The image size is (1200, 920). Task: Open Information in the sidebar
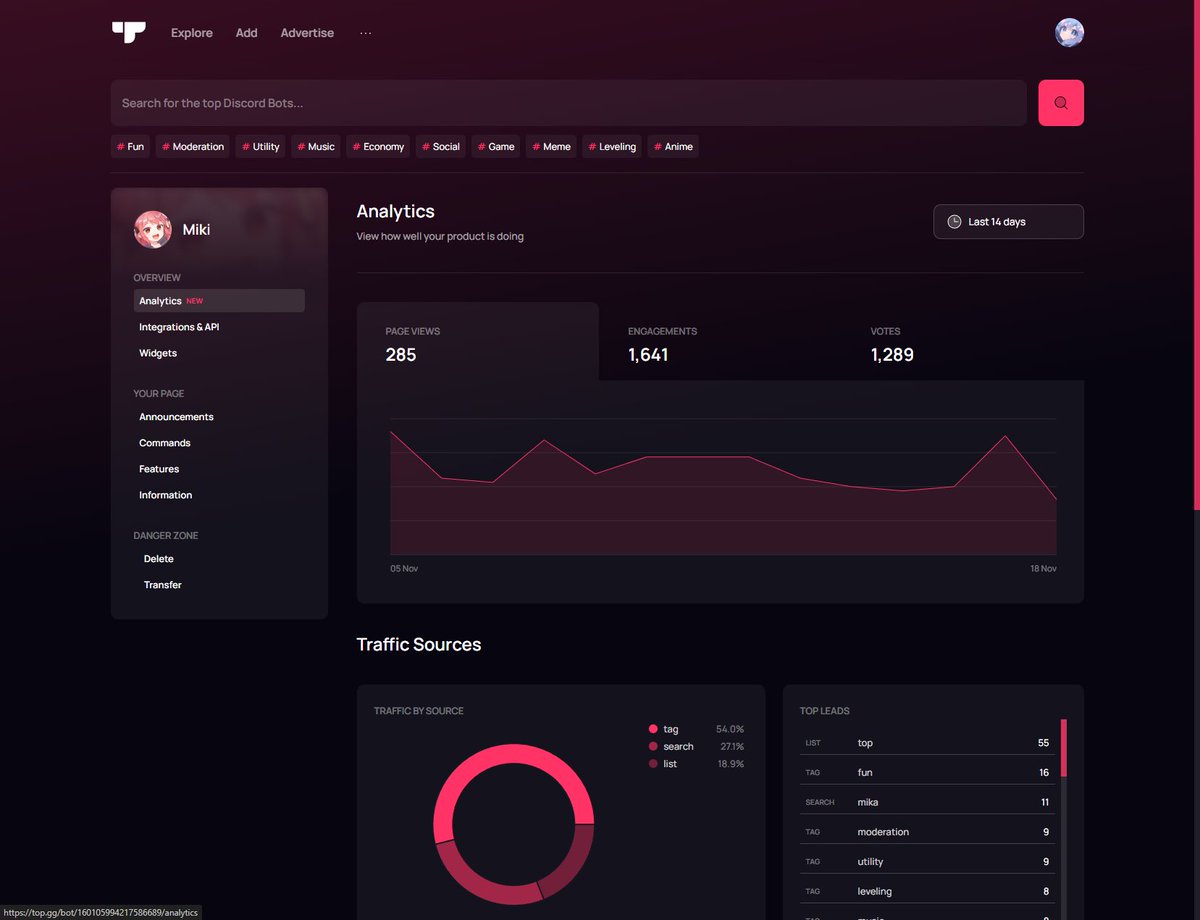point(166,495)
